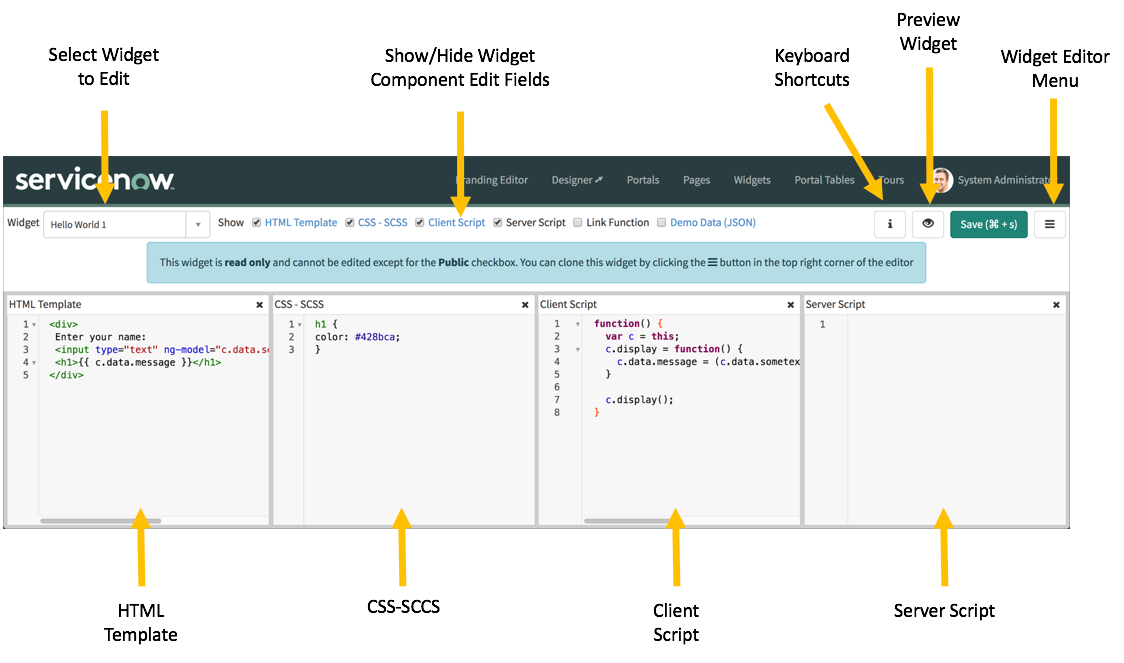The image size is (1124, 663).
Task: Enable the Demo Data (JSON) checkbox
Action: [661, 222]
